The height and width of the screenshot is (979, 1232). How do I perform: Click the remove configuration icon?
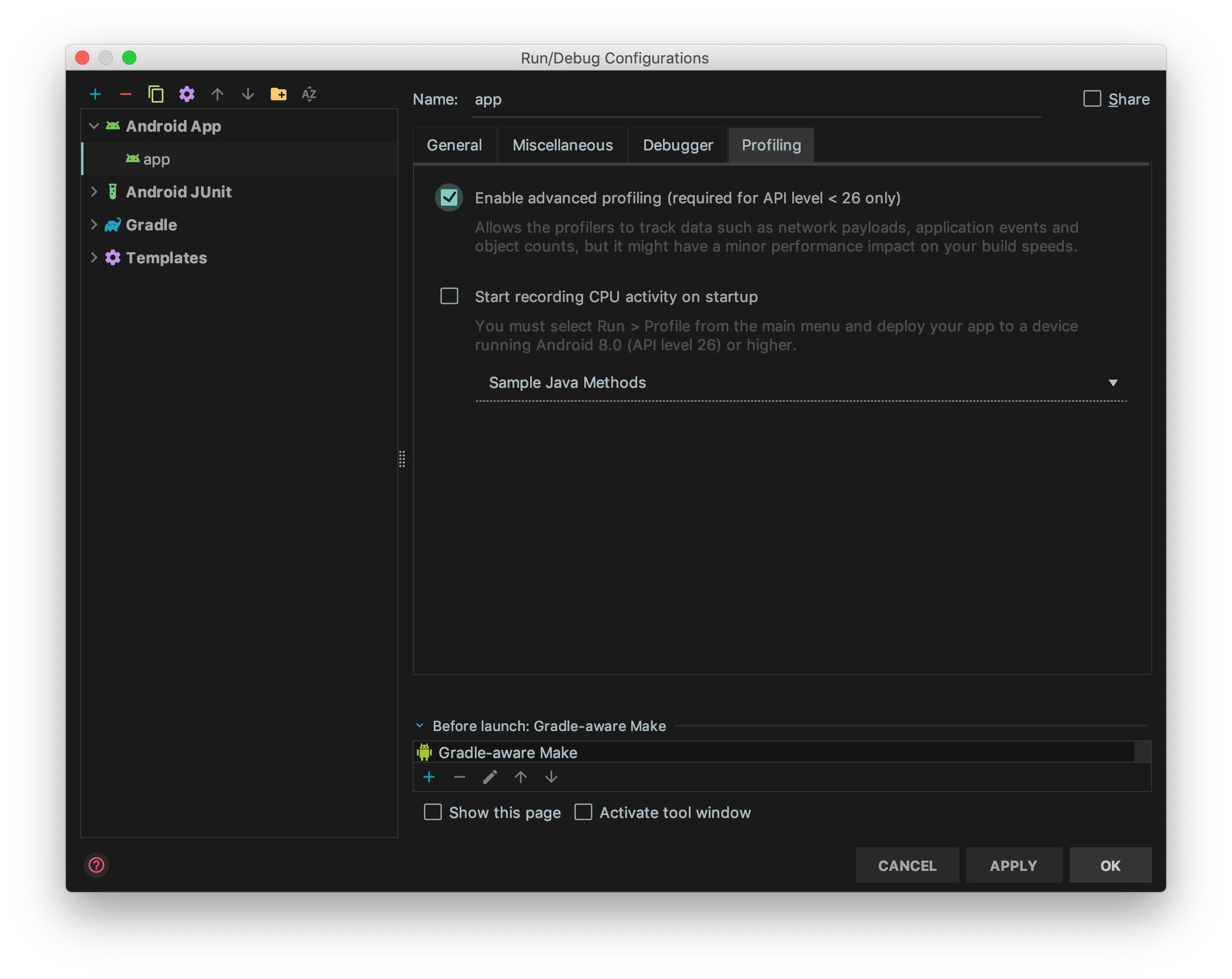pyautogui.click(x=125, y=93)
